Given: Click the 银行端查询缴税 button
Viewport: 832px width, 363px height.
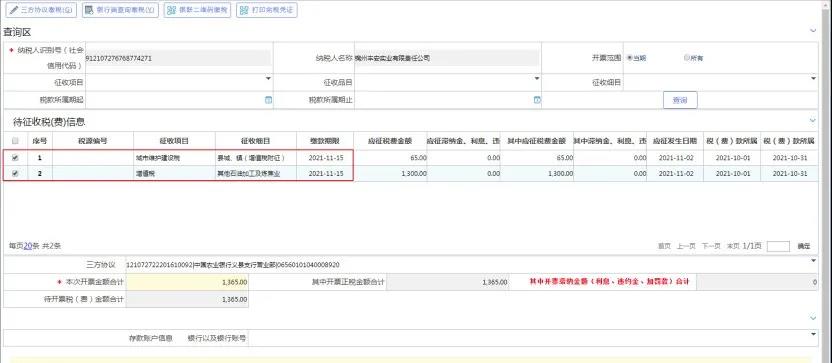Looking at the screenshot, I should [120, 10].
